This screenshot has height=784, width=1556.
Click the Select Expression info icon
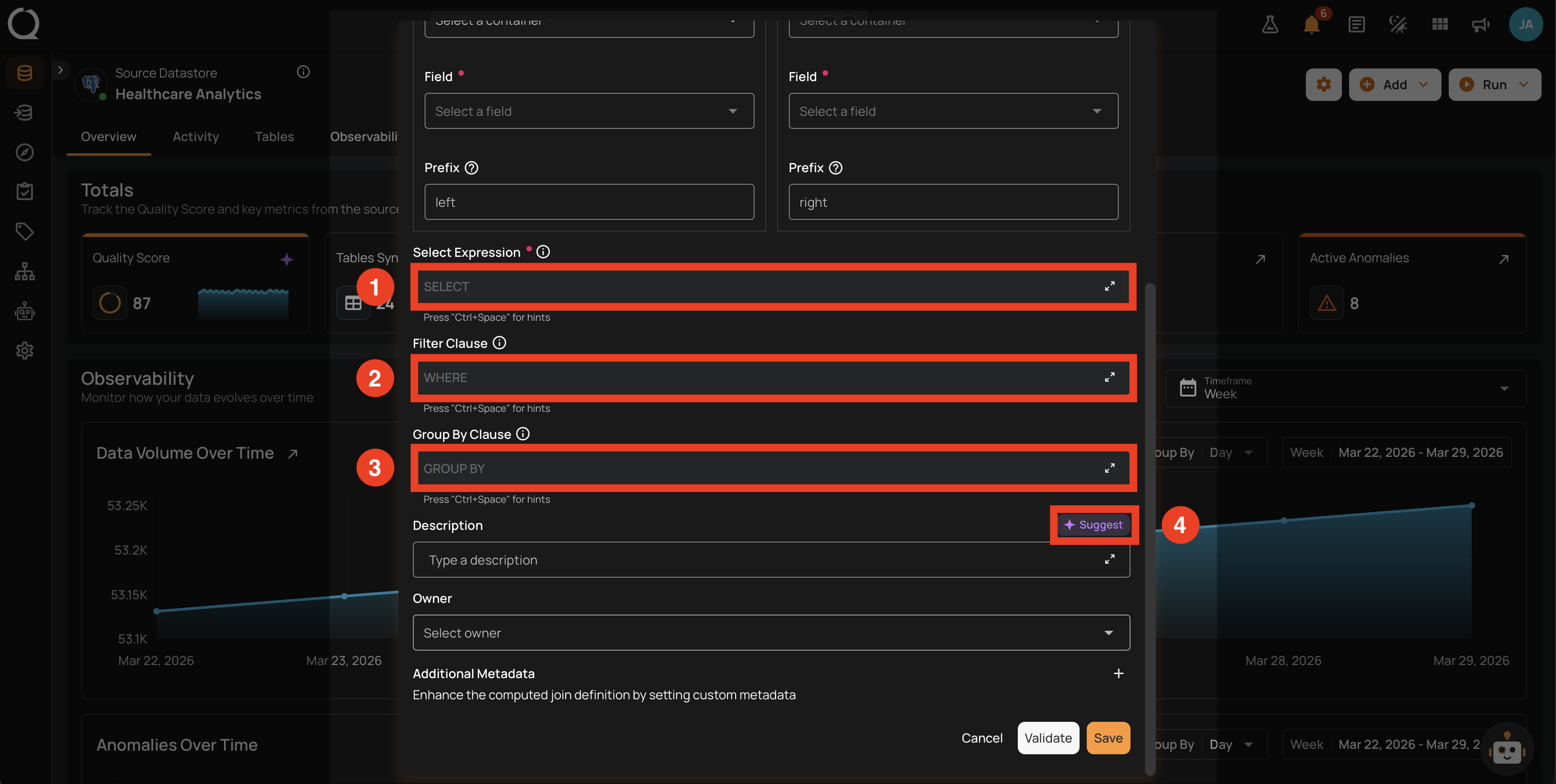pos(543,252)
